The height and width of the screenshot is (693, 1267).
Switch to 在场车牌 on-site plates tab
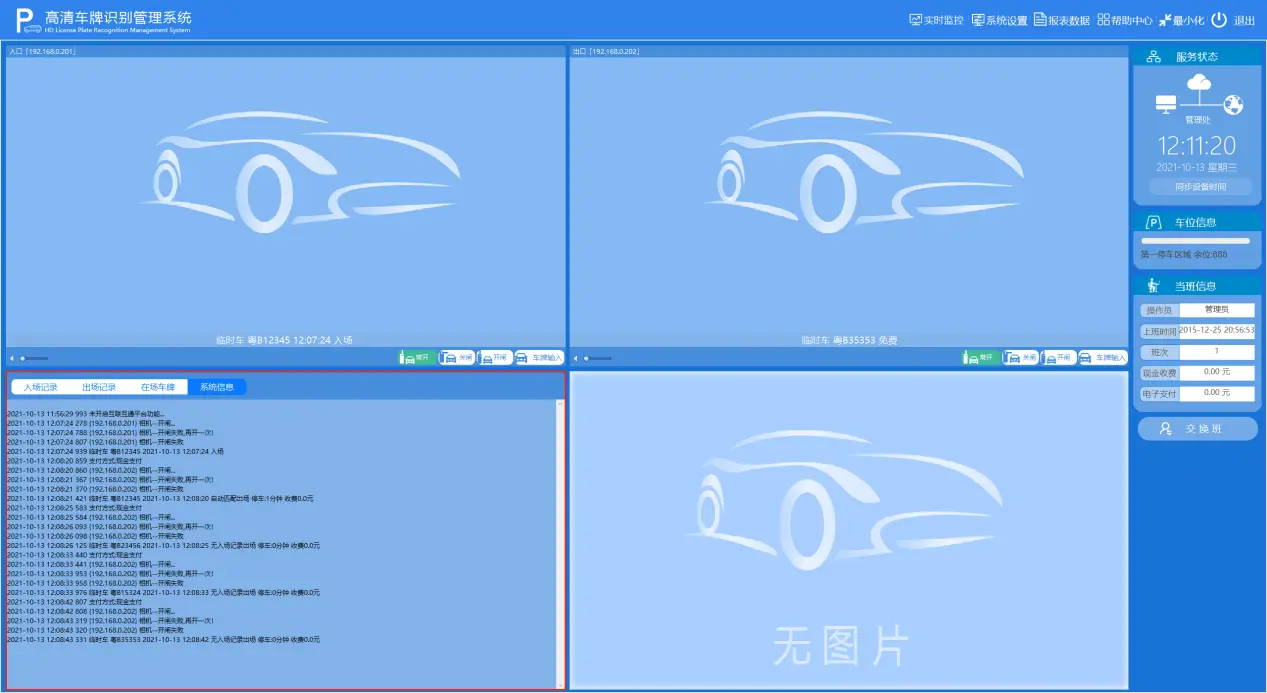click(158, 387)
